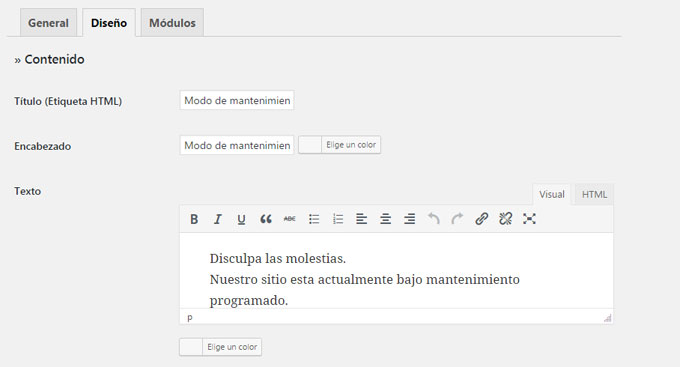Click the editor resize handle corner
680x367 pixels.
608,318
